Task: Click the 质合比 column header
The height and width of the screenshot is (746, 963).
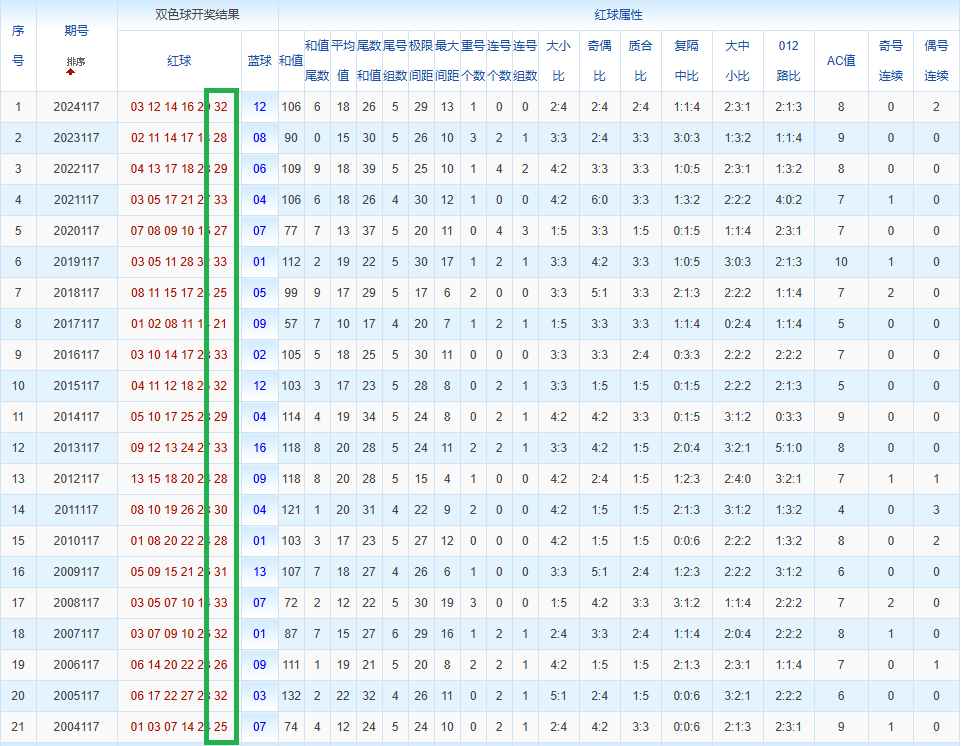Action: pyautogui.click(x=641, y=61)
